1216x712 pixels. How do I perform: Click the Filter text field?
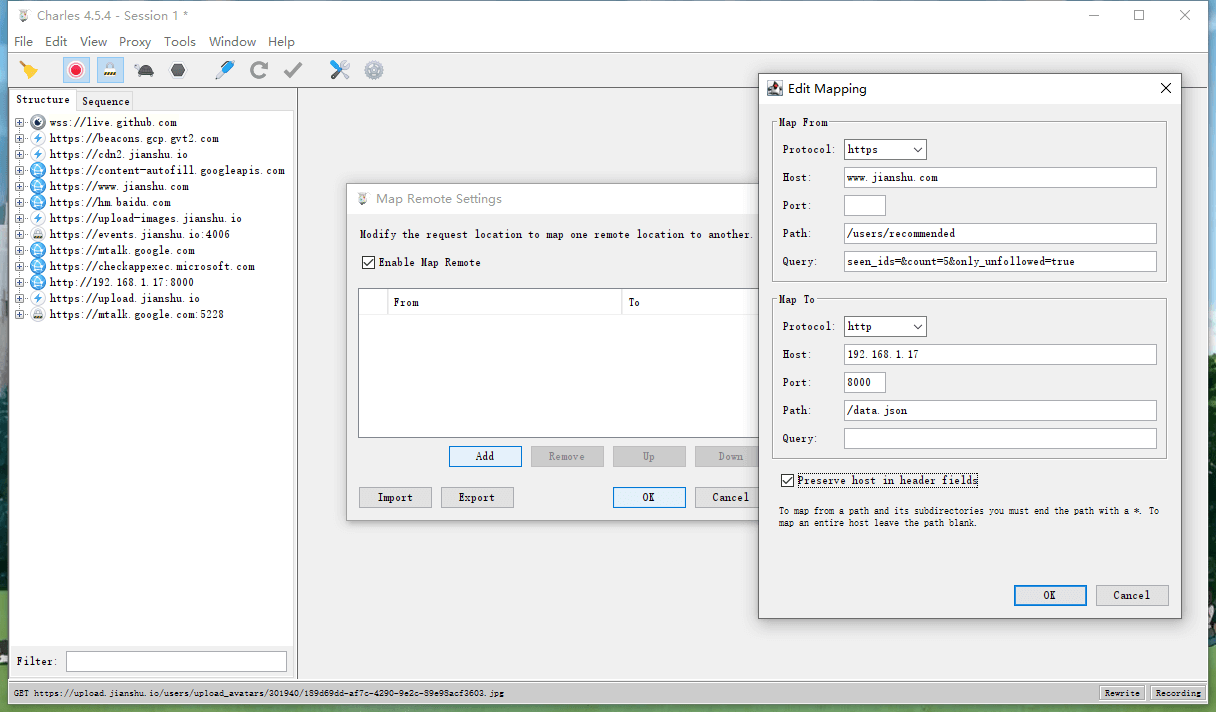click(176, 661)
